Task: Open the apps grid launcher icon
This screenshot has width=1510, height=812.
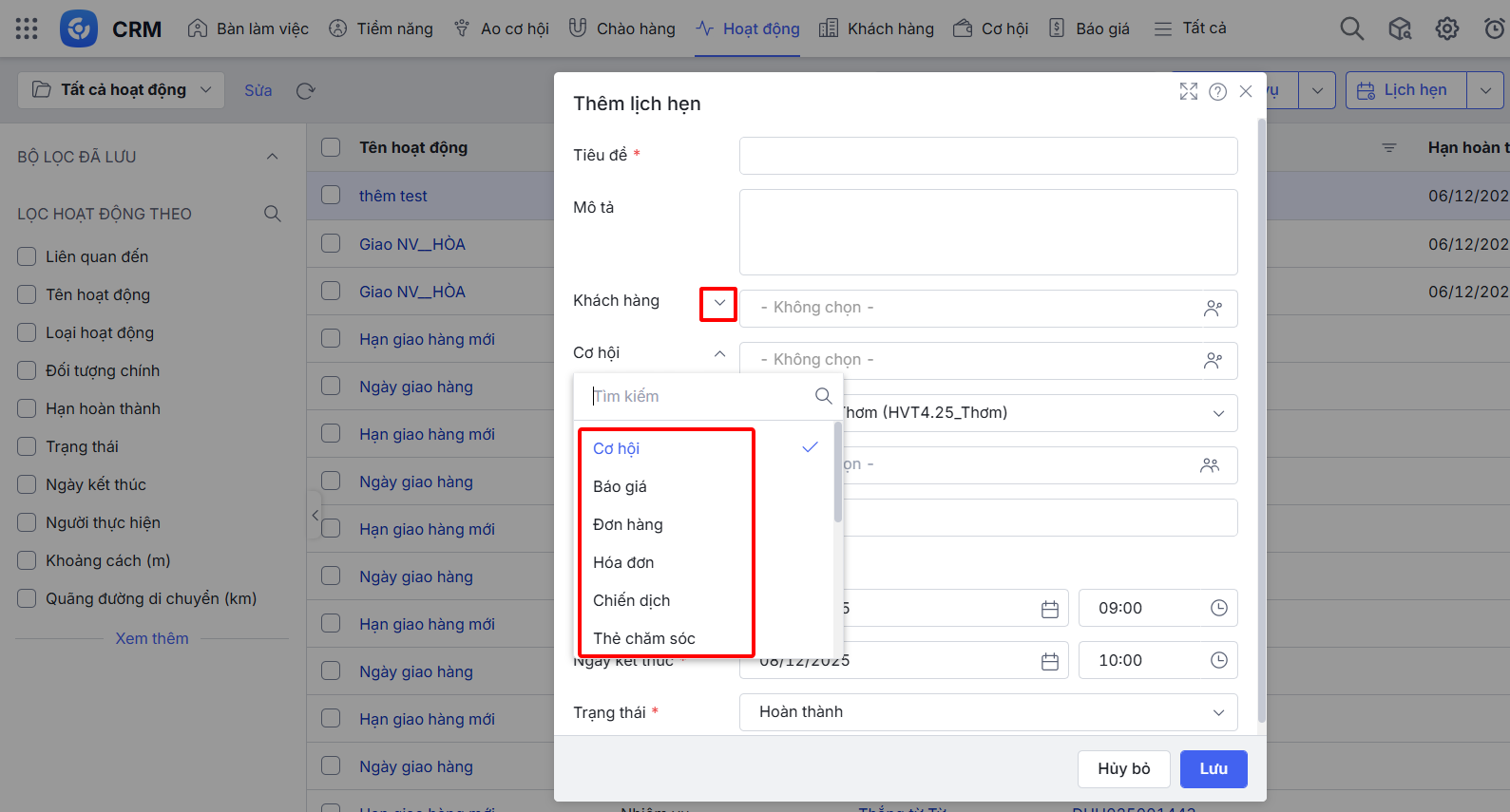Action: pos(27,28)
